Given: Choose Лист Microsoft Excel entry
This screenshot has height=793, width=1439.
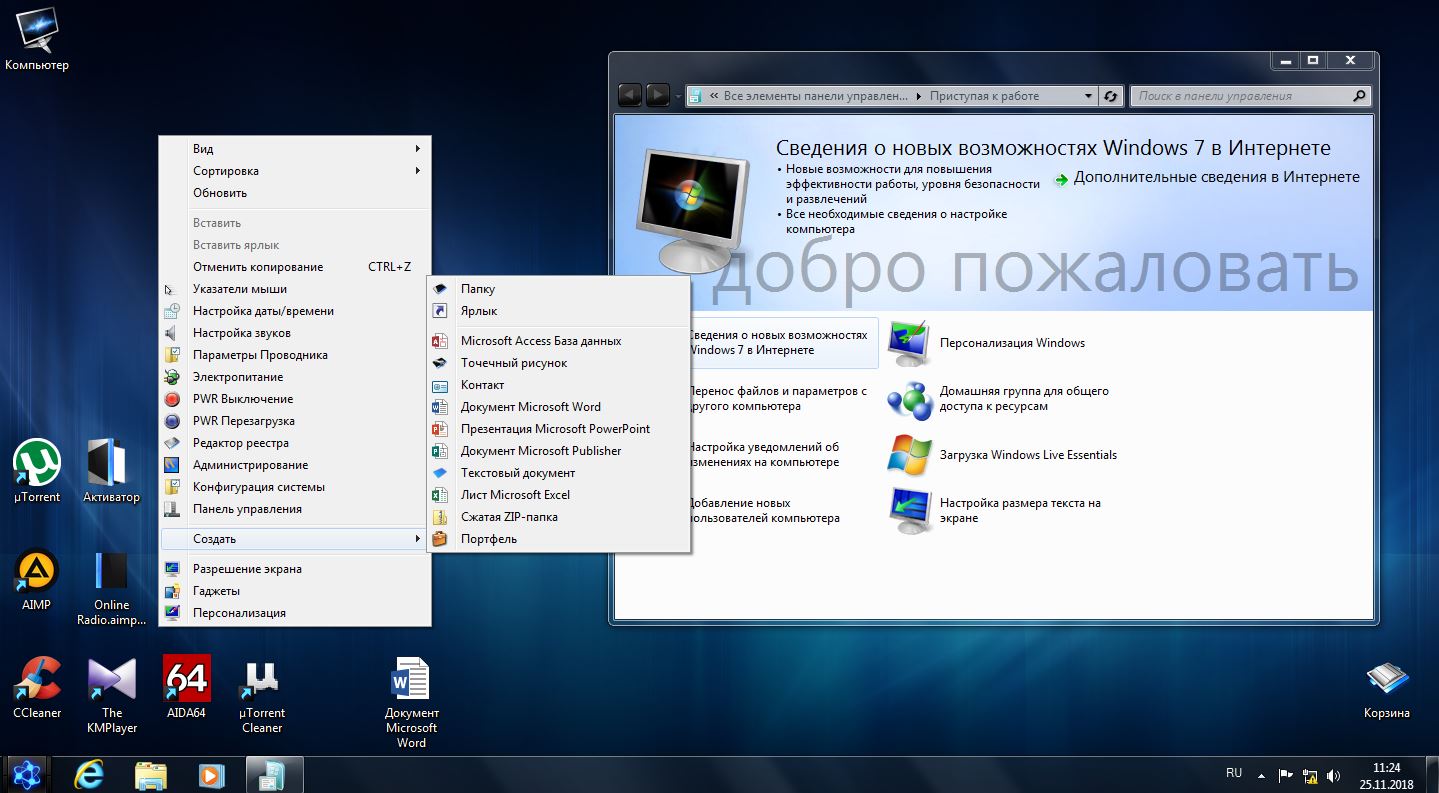Looking at the screenshot, I should point(559,495).
